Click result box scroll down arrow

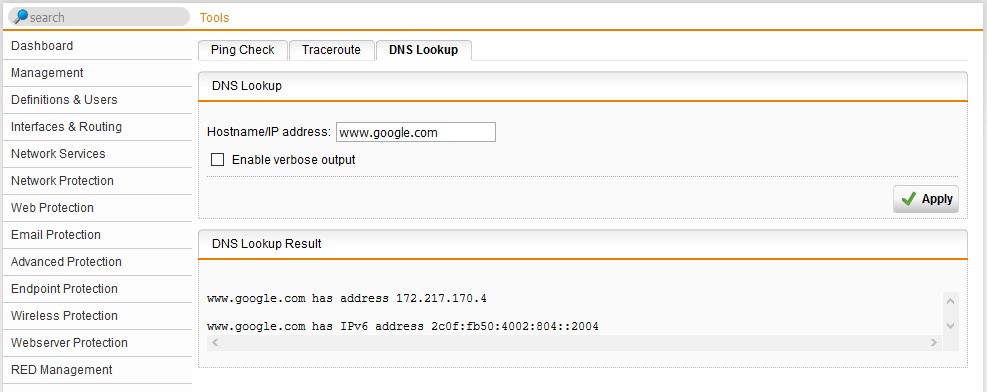[x=950, y=325]
